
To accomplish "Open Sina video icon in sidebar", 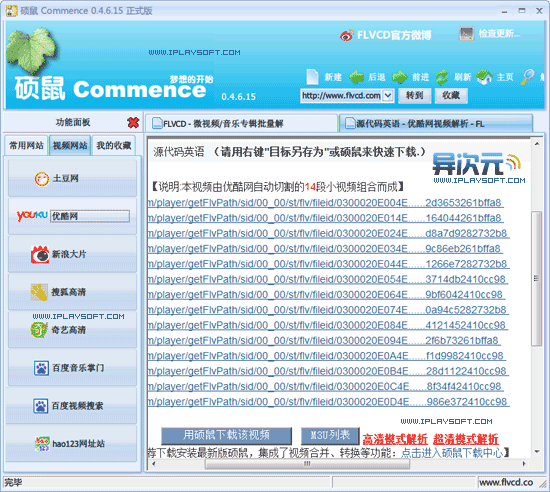I will coord(40,254).
